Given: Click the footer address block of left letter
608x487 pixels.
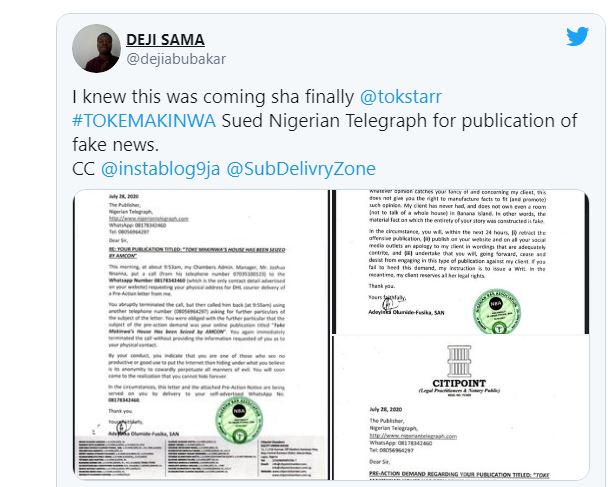Looking at the screenshot, I should tap(201, 458).
